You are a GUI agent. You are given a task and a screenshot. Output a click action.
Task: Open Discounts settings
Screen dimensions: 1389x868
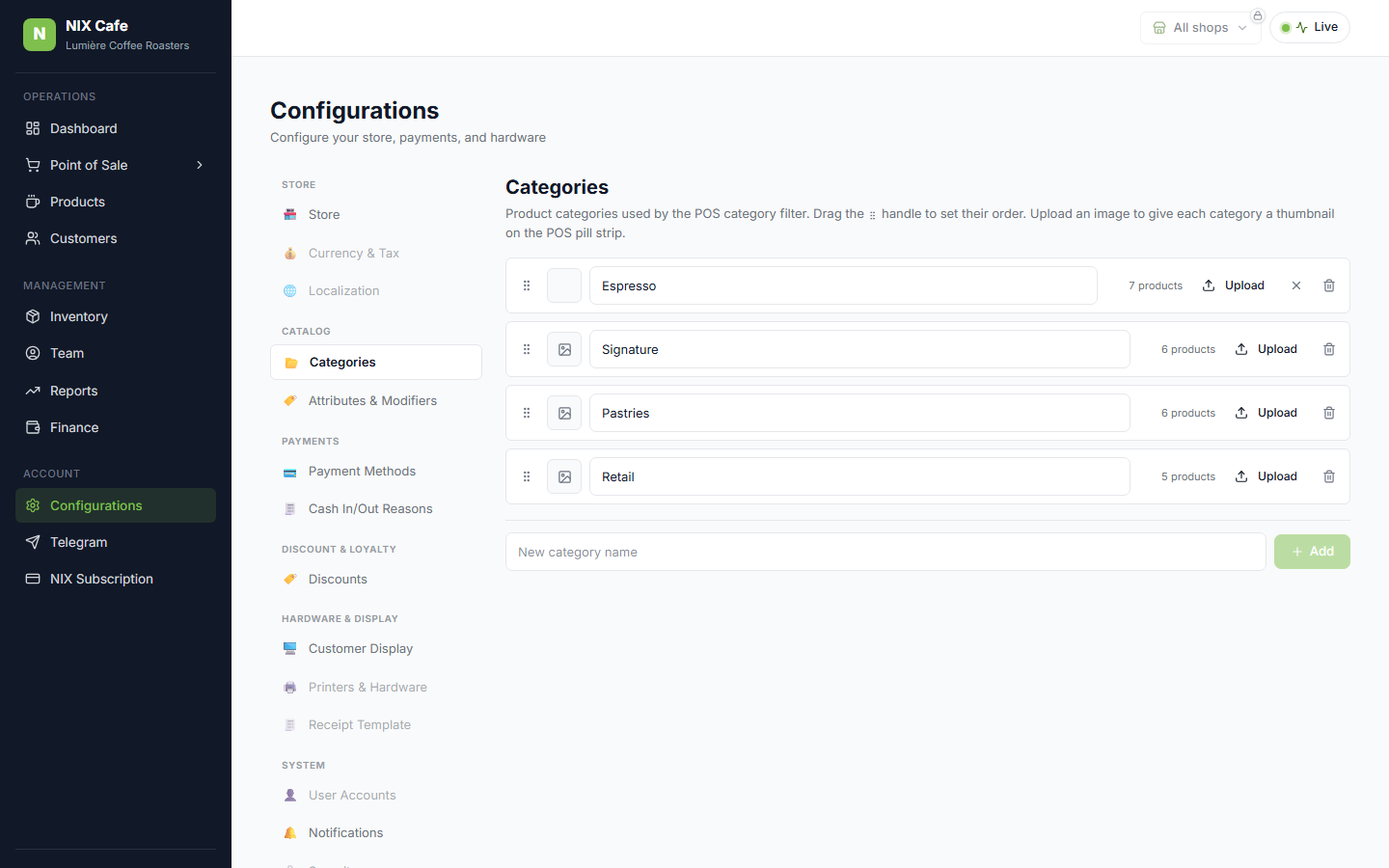click(376, 579)
